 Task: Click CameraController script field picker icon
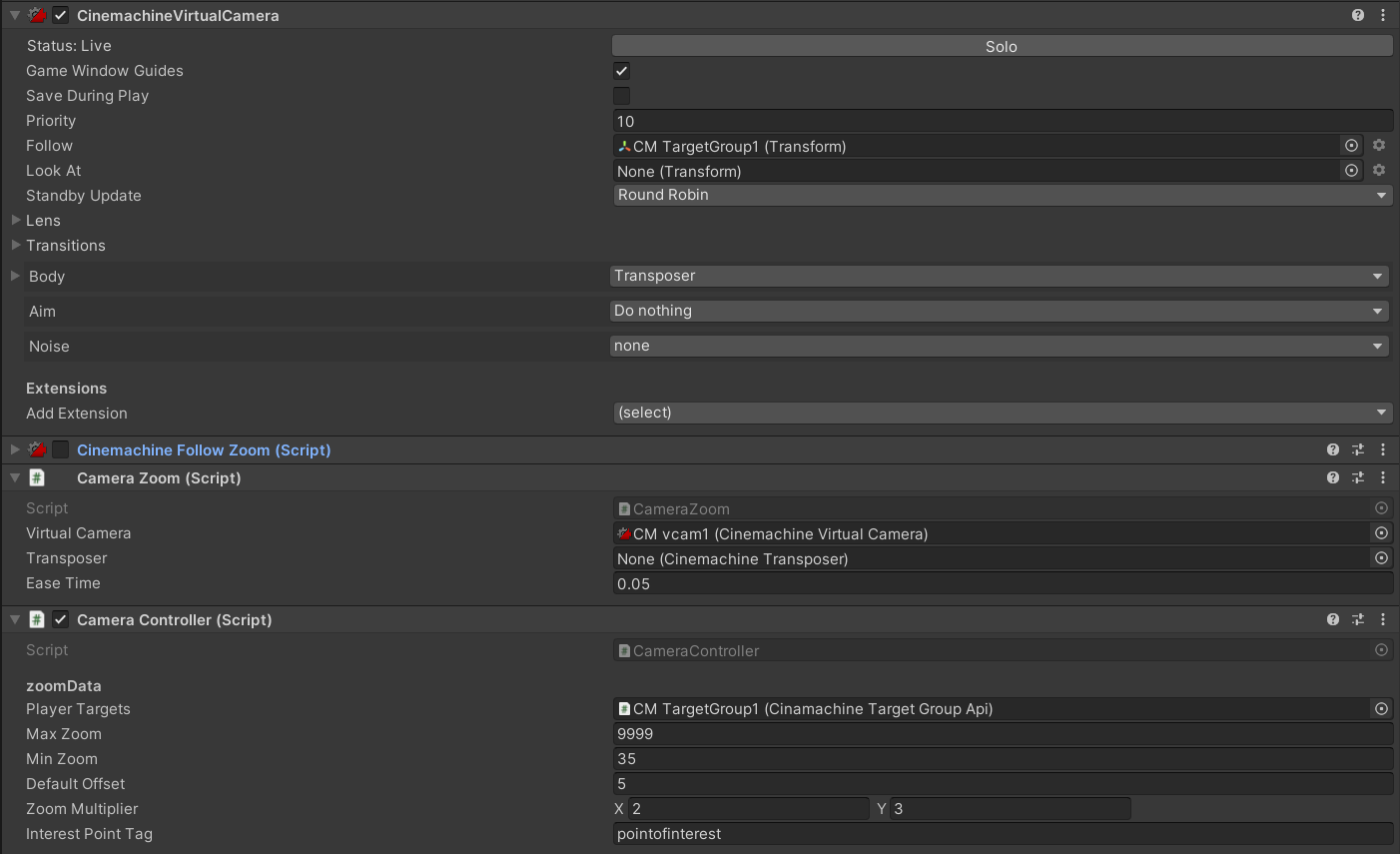coord(1382,650)
